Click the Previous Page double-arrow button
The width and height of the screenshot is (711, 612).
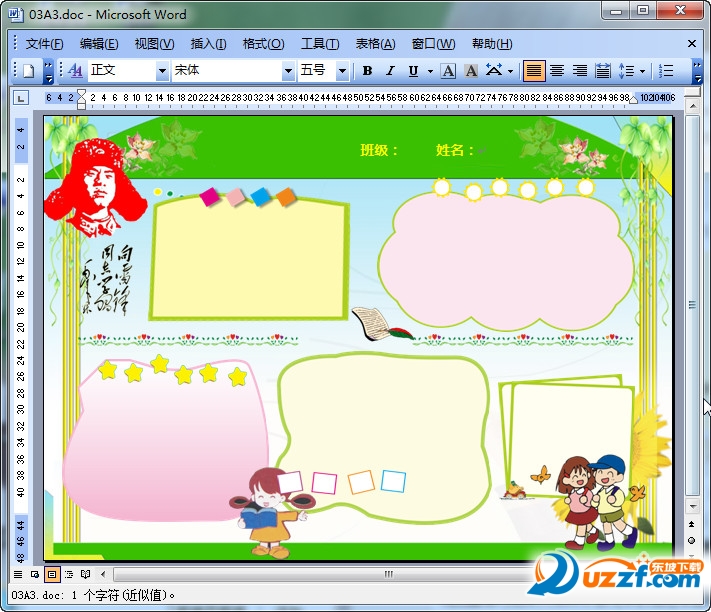[692, 524]
